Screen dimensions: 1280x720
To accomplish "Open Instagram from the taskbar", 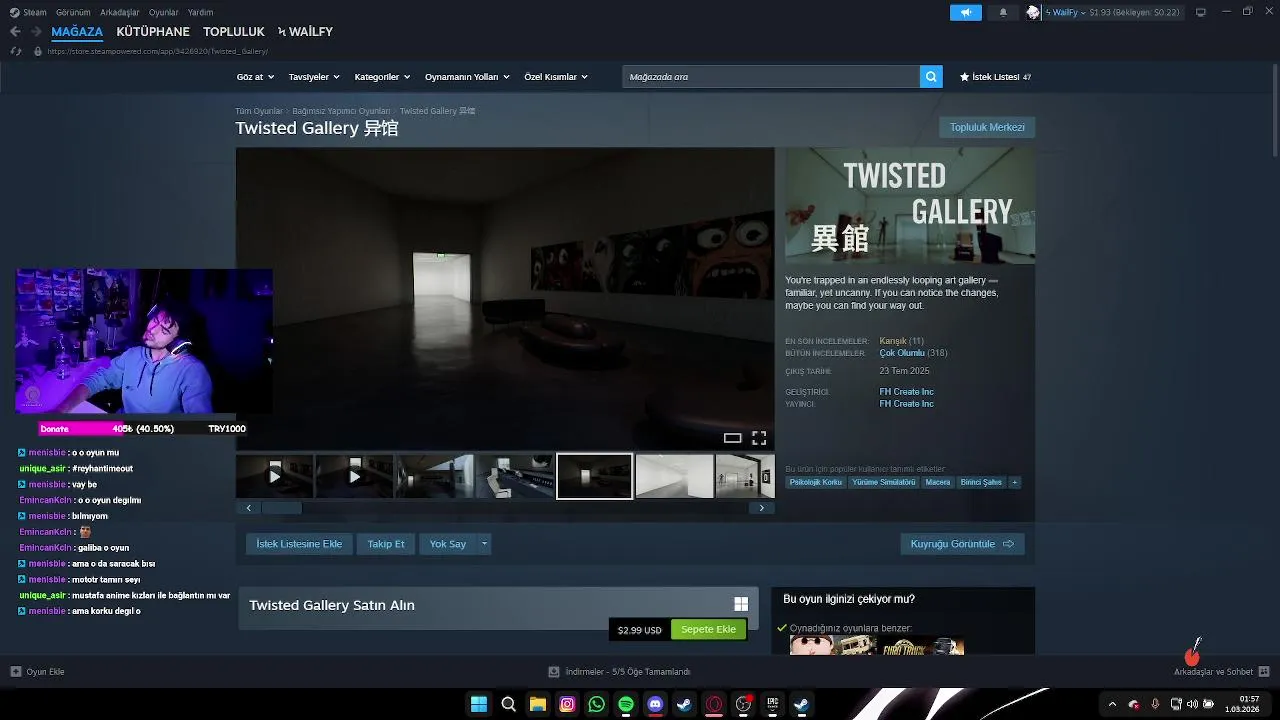I will [567, 704].
